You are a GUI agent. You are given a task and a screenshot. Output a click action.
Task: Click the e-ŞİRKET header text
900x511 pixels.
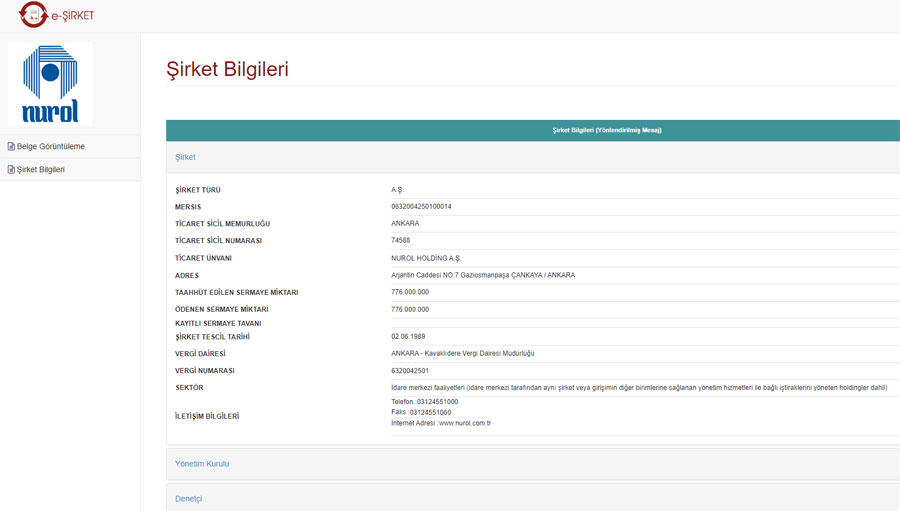(x=72, y=16)
